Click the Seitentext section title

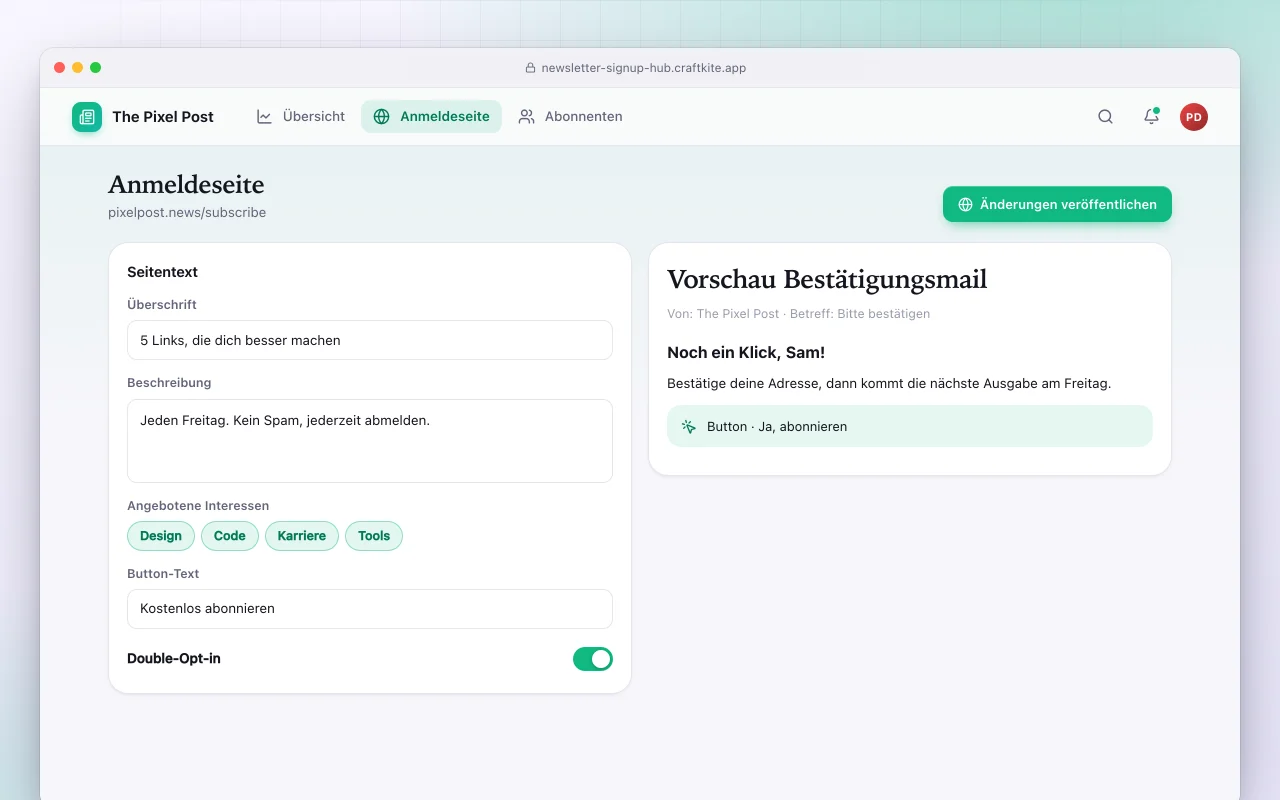162,272
